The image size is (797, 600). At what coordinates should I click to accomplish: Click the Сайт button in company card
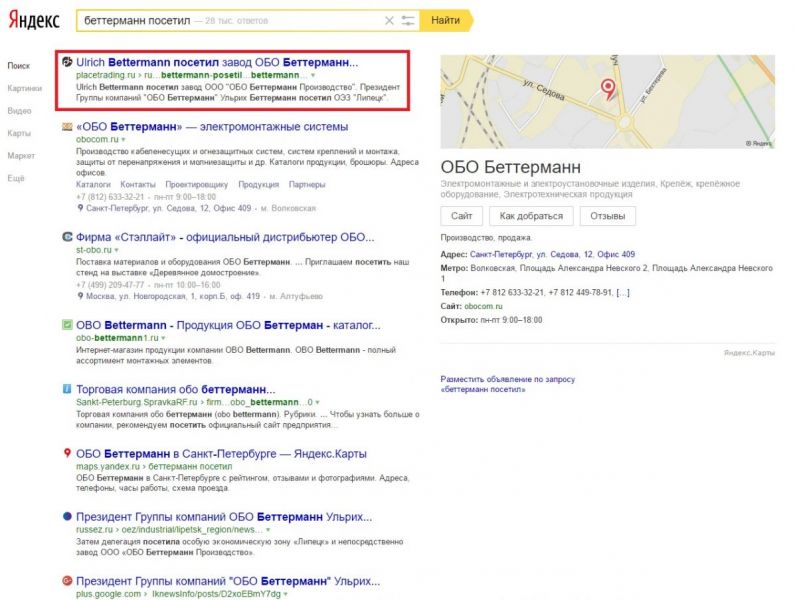[x=462, y=216]
